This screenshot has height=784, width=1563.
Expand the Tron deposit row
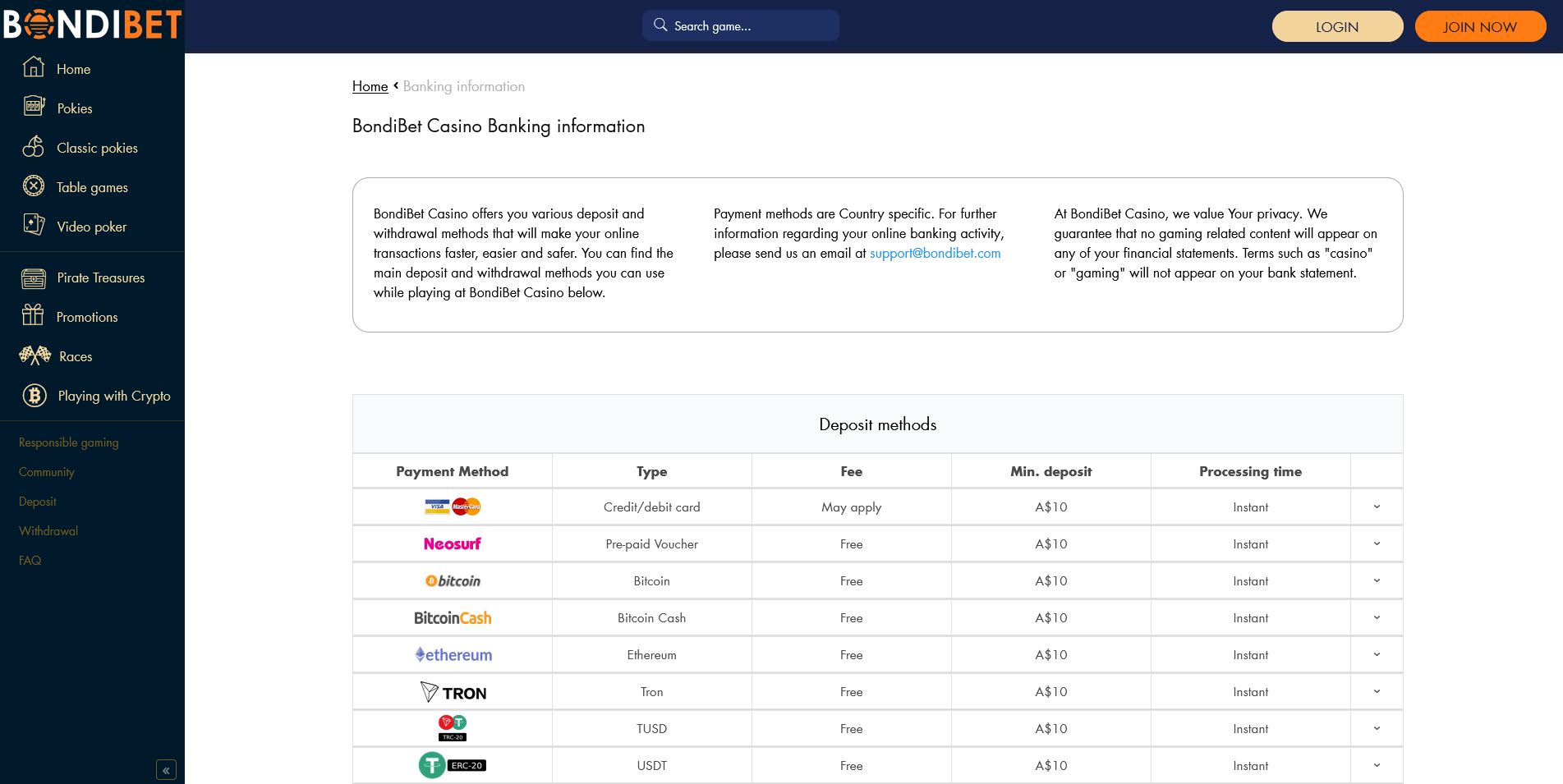coord(1377,692)
